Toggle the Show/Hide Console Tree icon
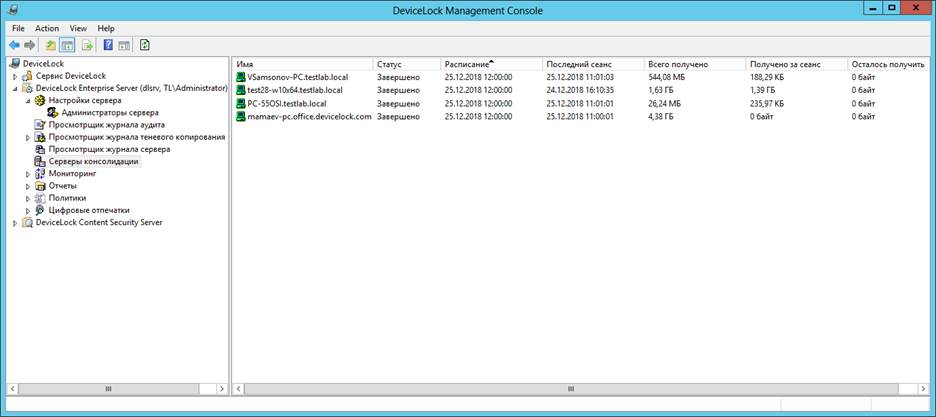The height and width of the screenshot is (417, 936). (67, 45)
